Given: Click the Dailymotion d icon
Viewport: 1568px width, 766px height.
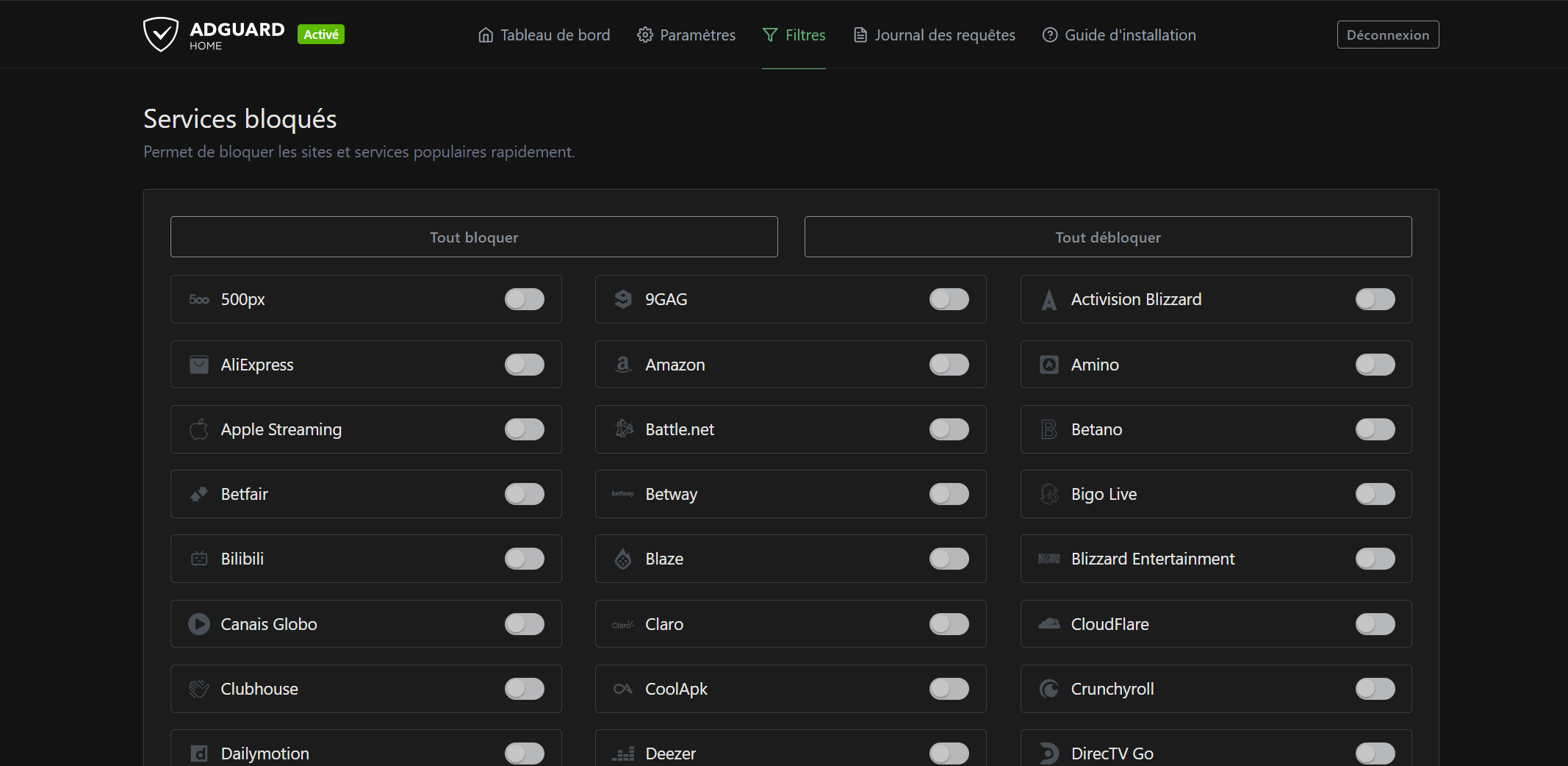Looking at the screenshot, I should [199, 754].
